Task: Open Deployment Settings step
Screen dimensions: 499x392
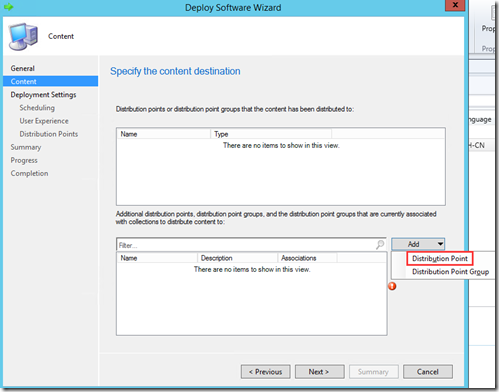Action: pyautogui.click(x=43, y=95)
